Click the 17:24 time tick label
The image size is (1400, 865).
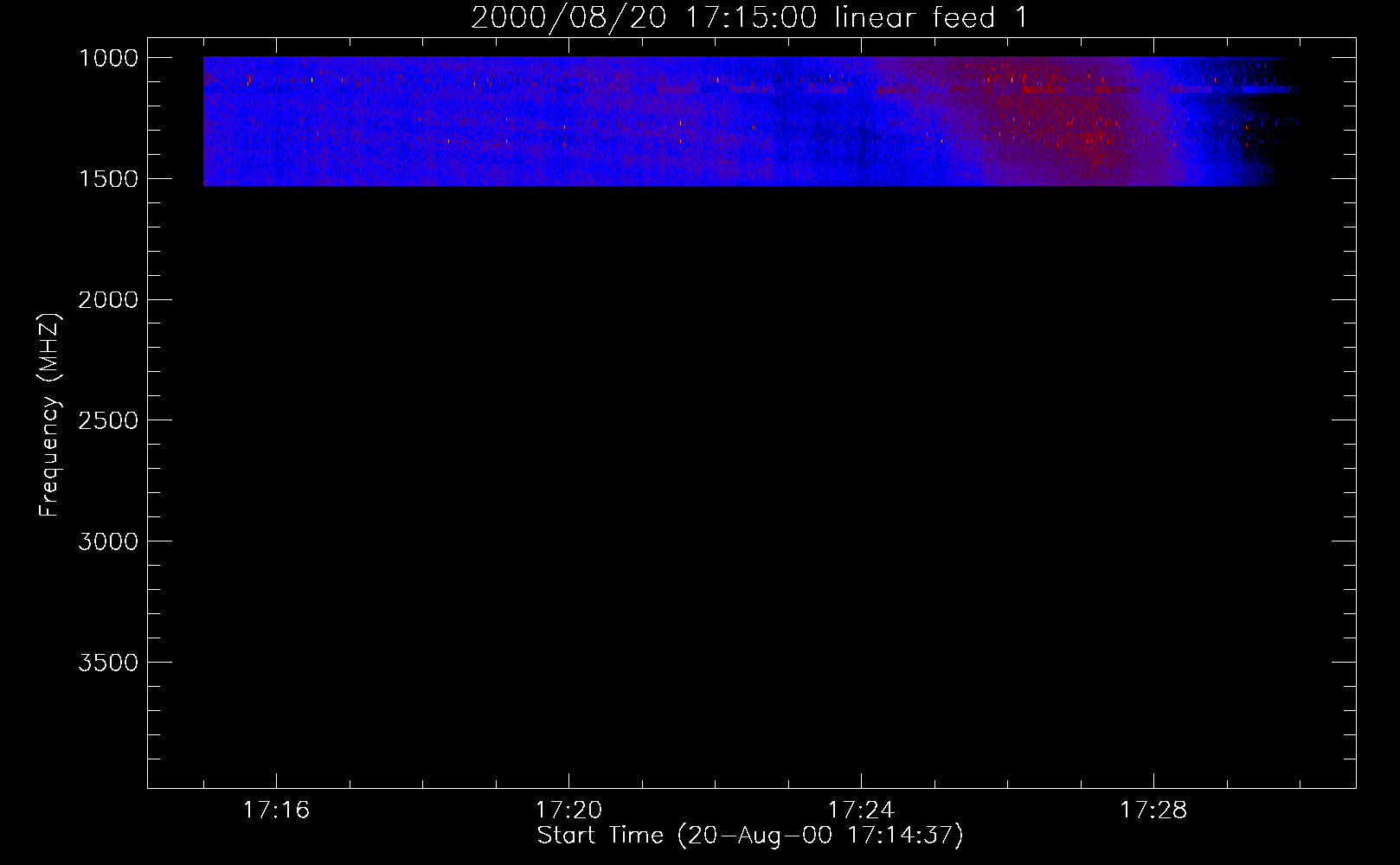(861, 811)
